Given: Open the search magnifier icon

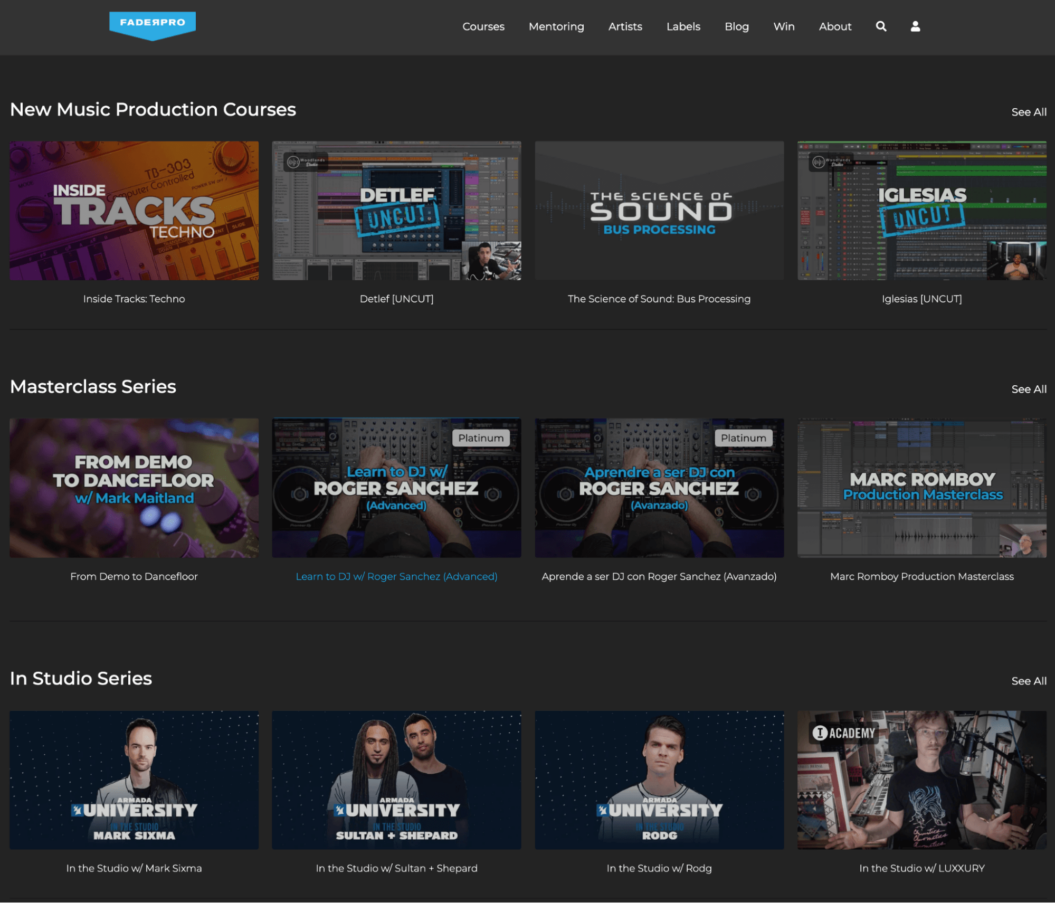Looking at the screenshot, I should click(881, 26).
